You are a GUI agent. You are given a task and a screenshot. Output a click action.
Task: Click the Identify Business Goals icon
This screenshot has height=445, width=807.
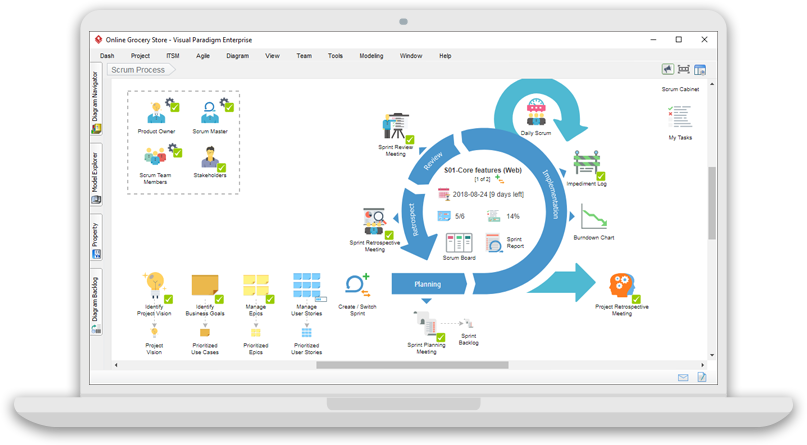click(x=205, y=286)
